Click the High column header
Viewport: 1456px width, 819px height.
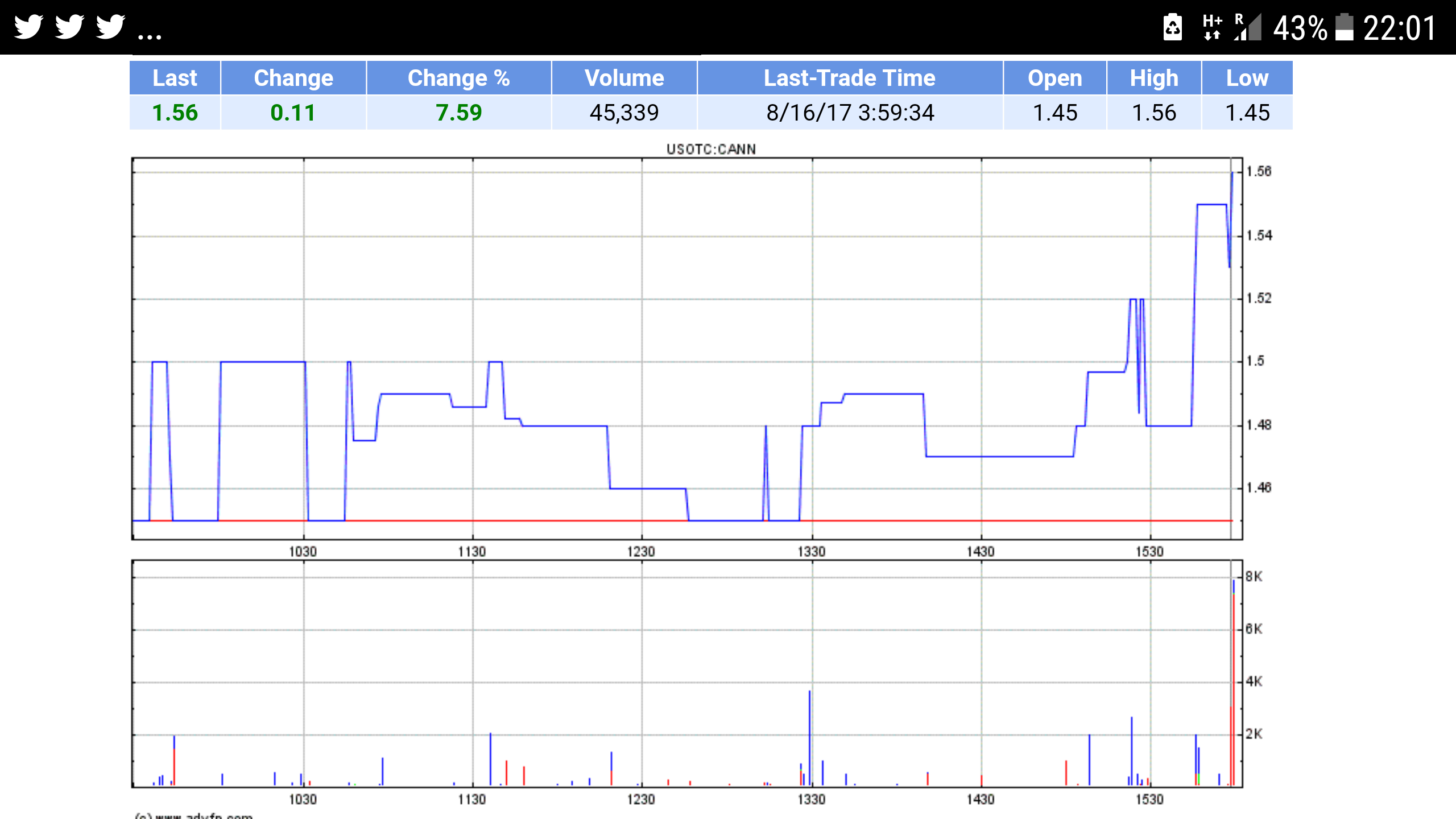pos(1153,78)
